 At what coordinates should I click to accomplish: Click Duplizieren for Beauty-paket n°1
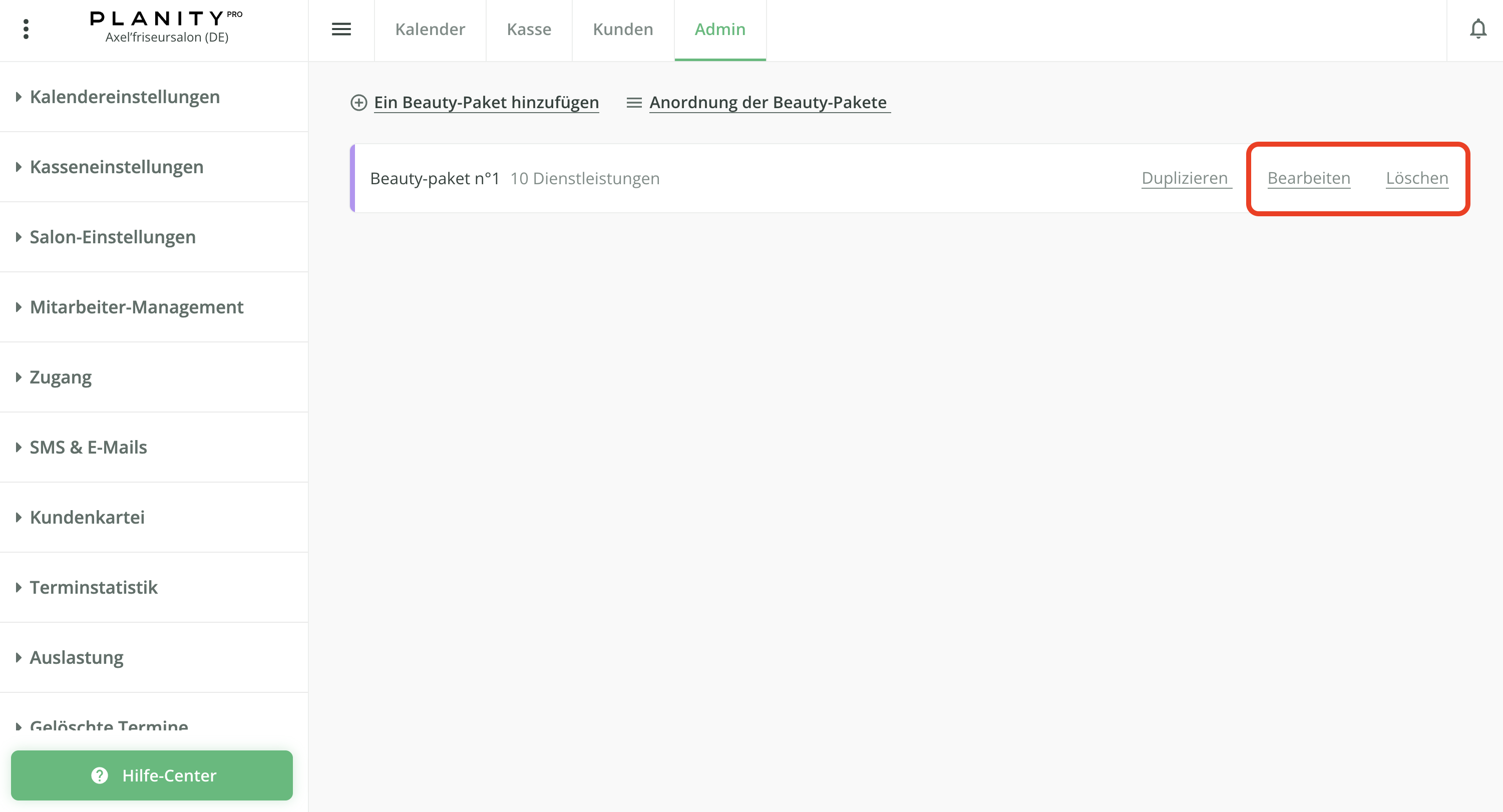[x=1185, y=178]
